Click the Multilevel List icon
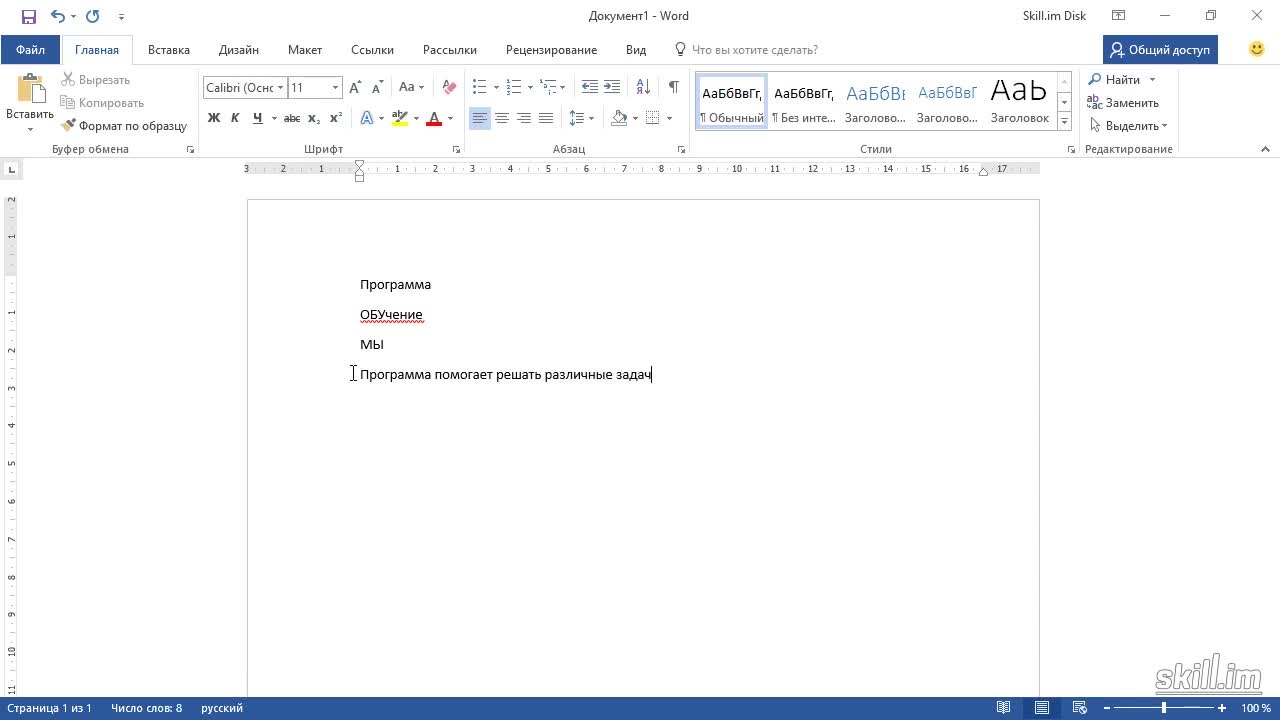 click(547, 88)
